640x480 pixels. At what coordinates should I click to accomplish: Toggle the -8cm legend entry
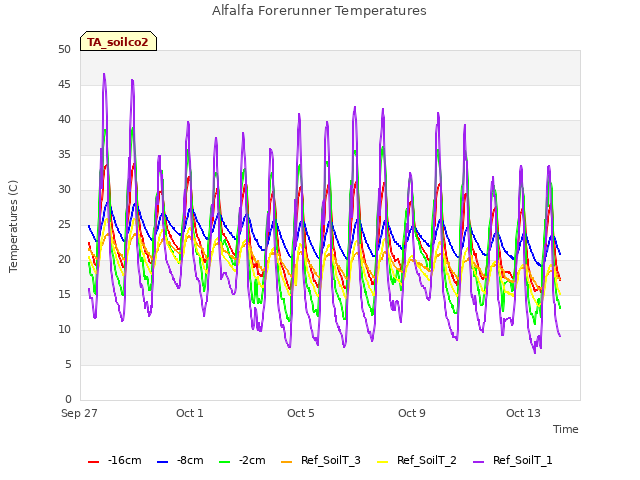180,461
